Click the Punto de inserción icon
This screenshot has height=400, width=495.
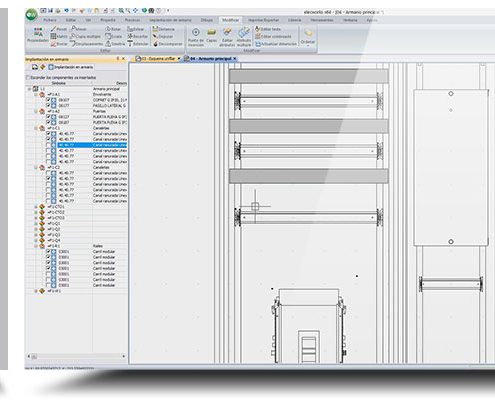pos(196,36)
